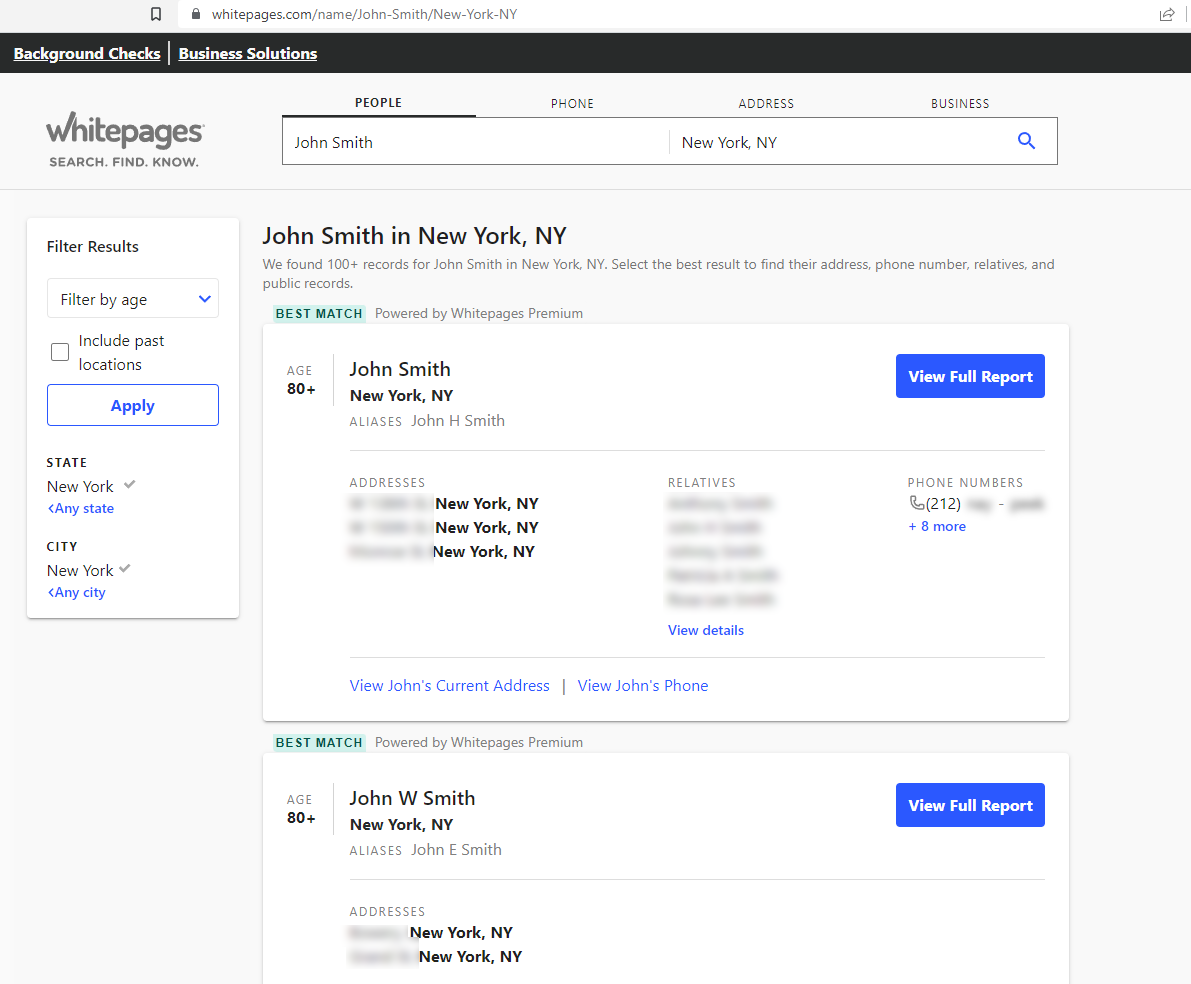Click the first BEST MATCH badge
The width and height of the screenshot is (1191, 984).
319,313
